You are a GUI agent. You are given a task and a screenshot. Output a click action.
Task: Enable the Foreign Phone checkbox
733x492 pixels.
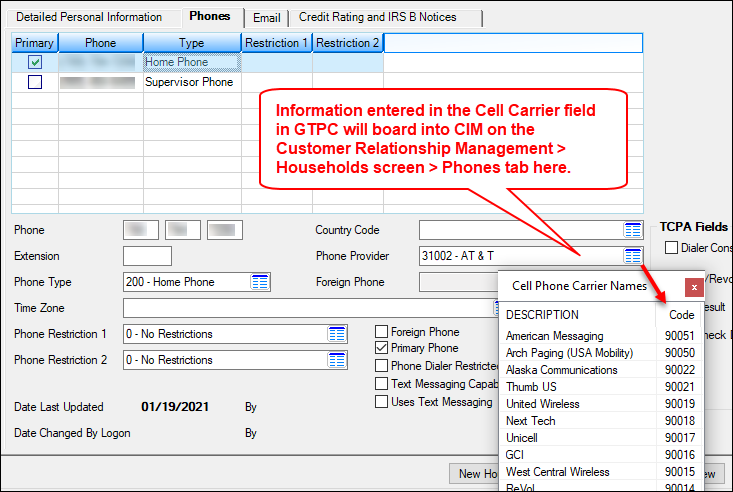381,332
